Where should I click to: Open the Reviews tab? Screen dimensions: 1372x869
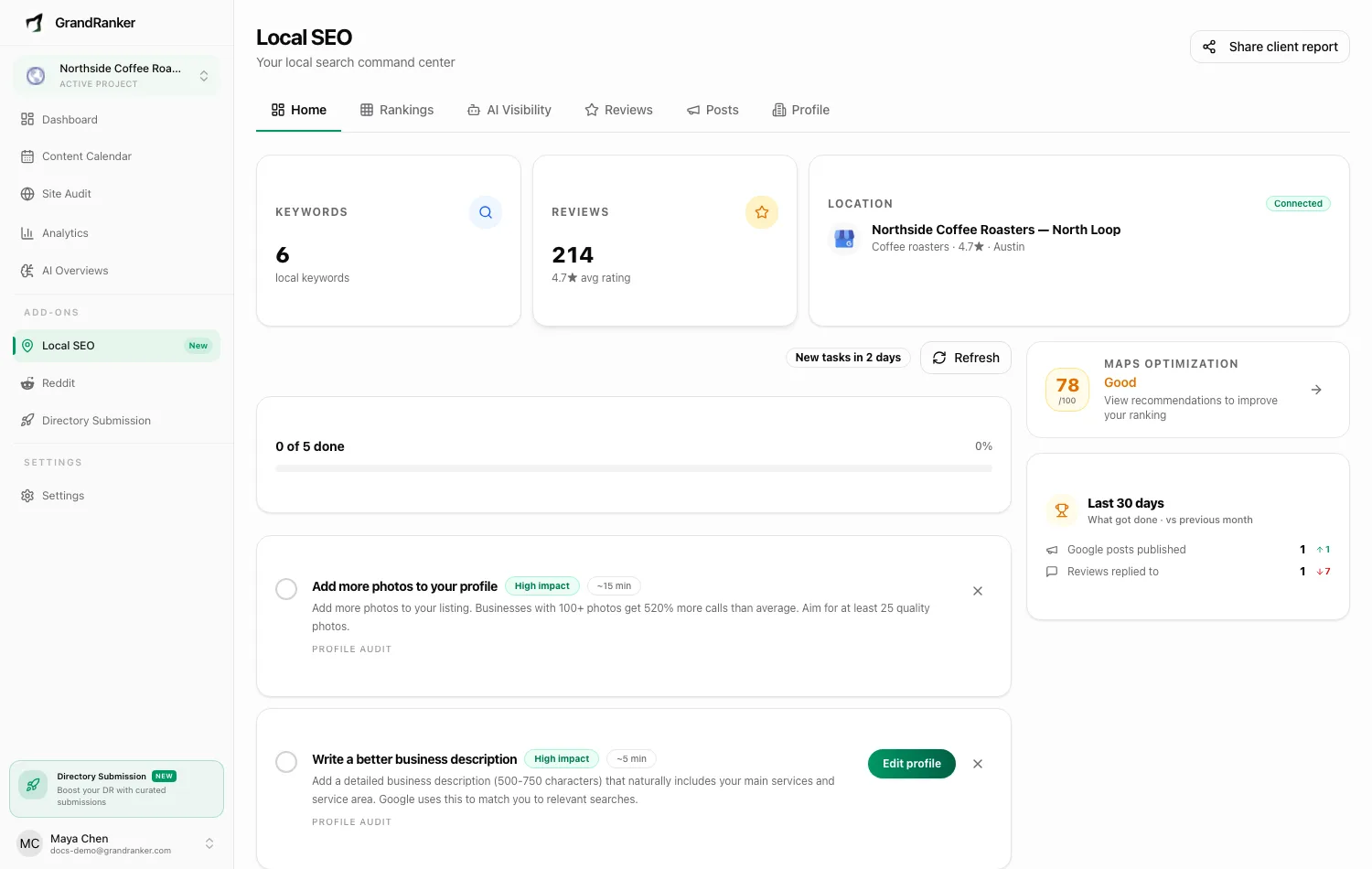(619, 110)
